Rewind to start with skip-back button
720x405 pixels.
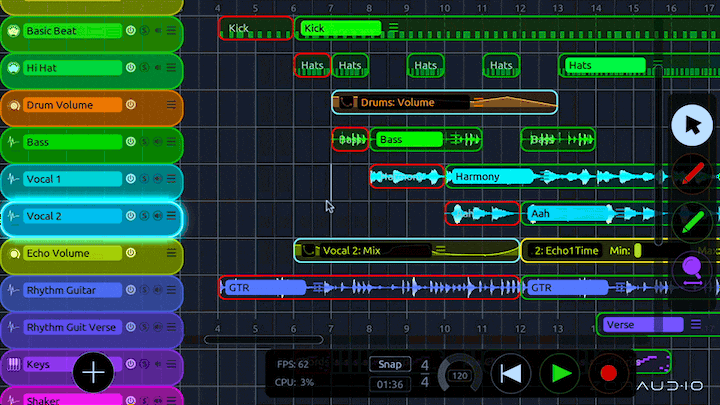point(511,374)
